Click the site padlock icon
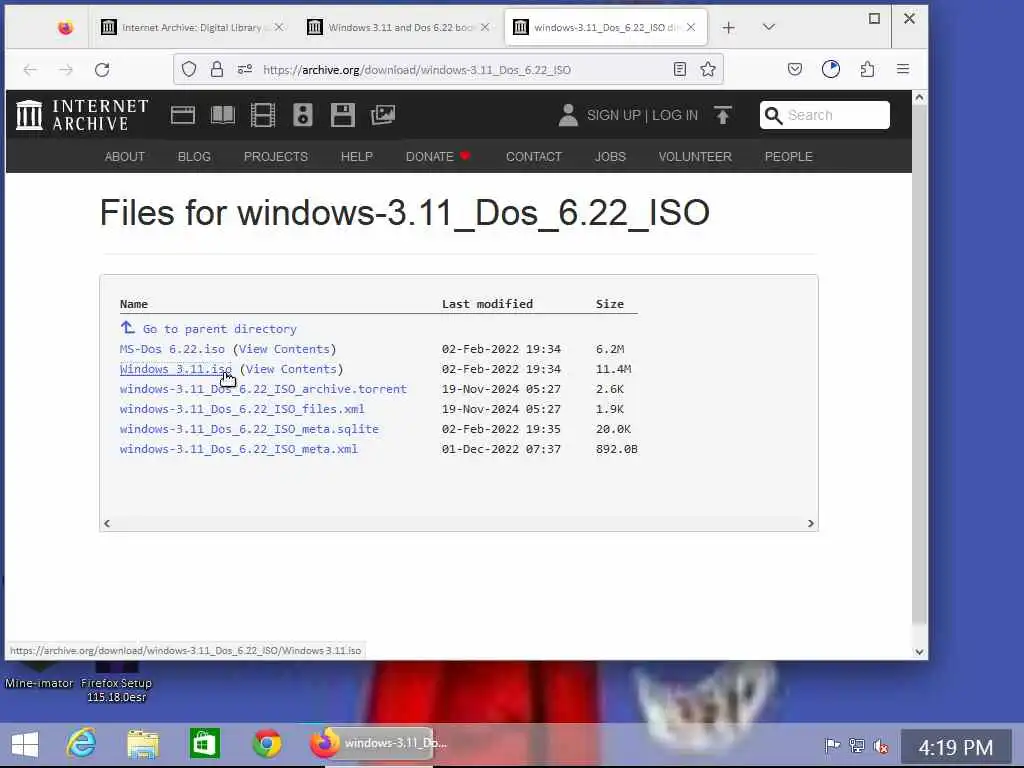Viewport: 1024px width, 768px height. (x=217, y=69)
